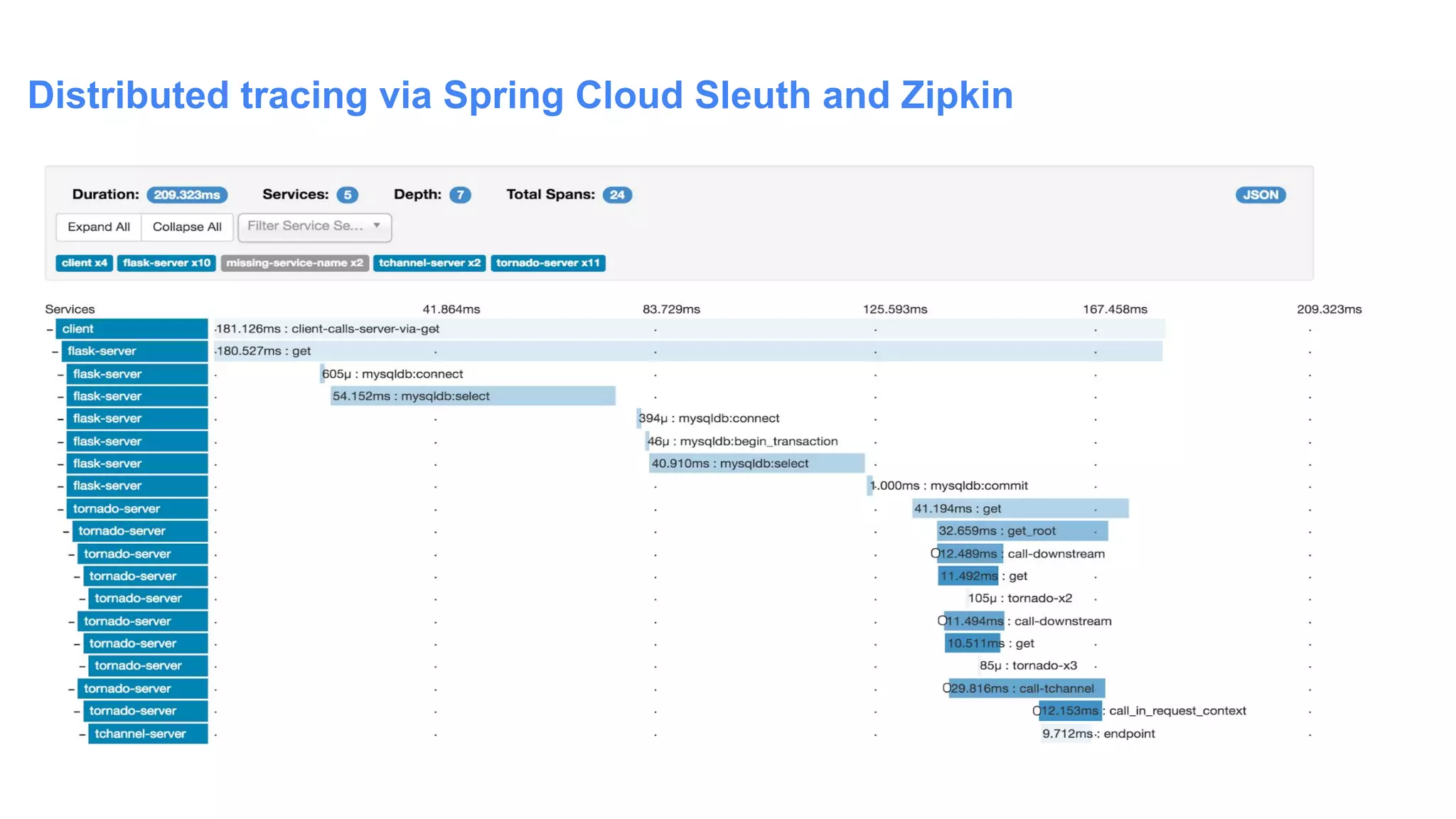This screenshot has height=819, width=1456.
Task: Click the Services count badge 5
Action: (x=347, y=195)
